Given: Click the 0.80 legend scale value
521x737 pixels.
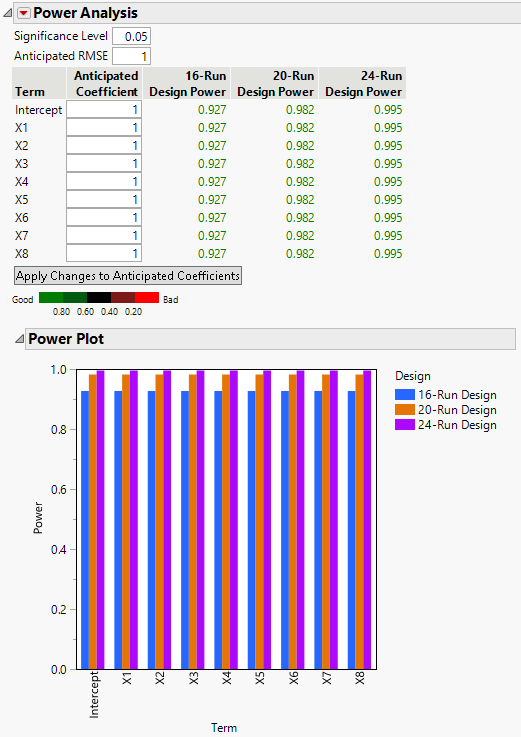Looking at the screenshot, I should 62,312.
